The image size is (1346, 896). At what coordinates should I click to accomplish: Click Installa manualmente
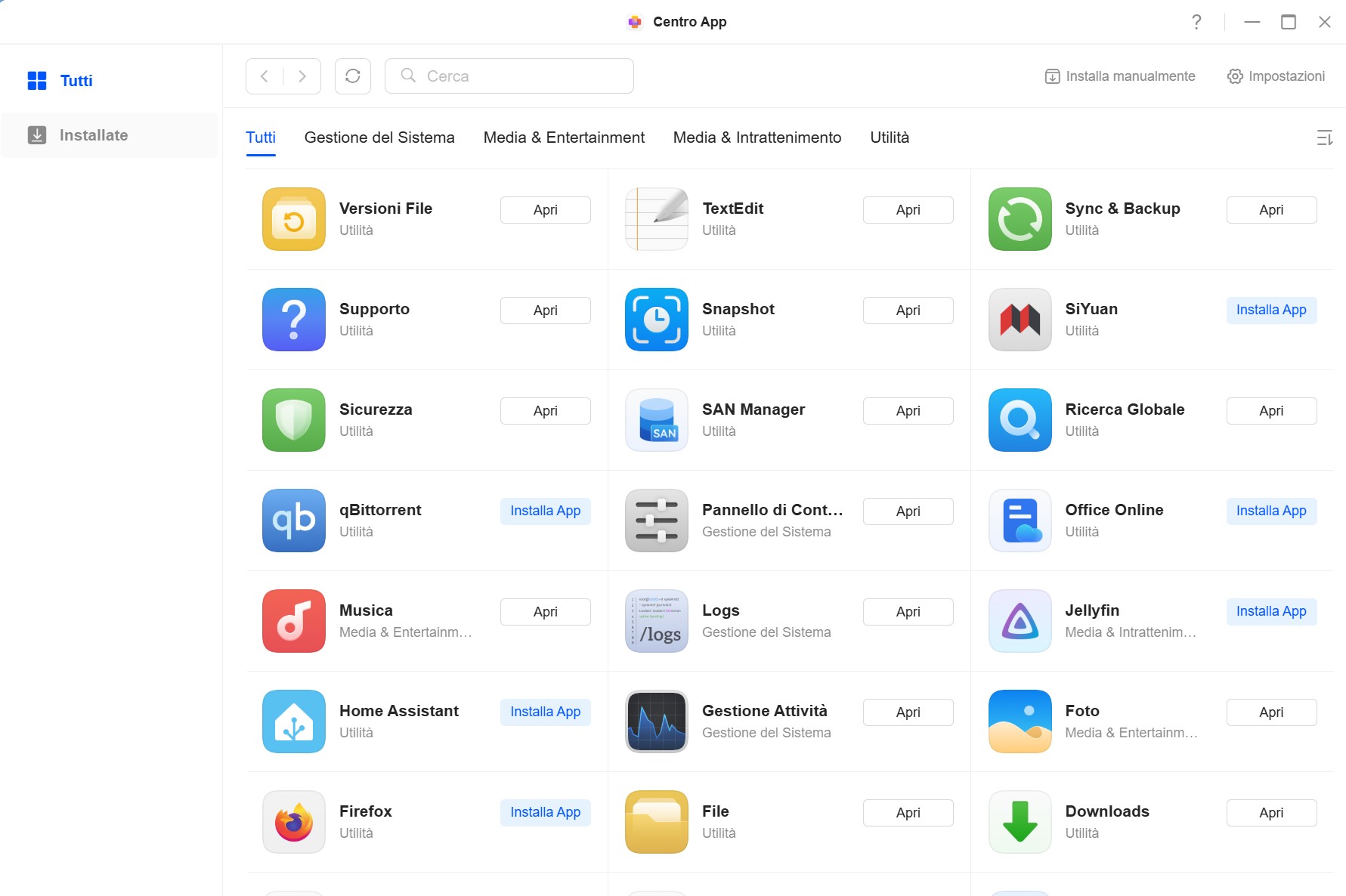pos(1120,76)
